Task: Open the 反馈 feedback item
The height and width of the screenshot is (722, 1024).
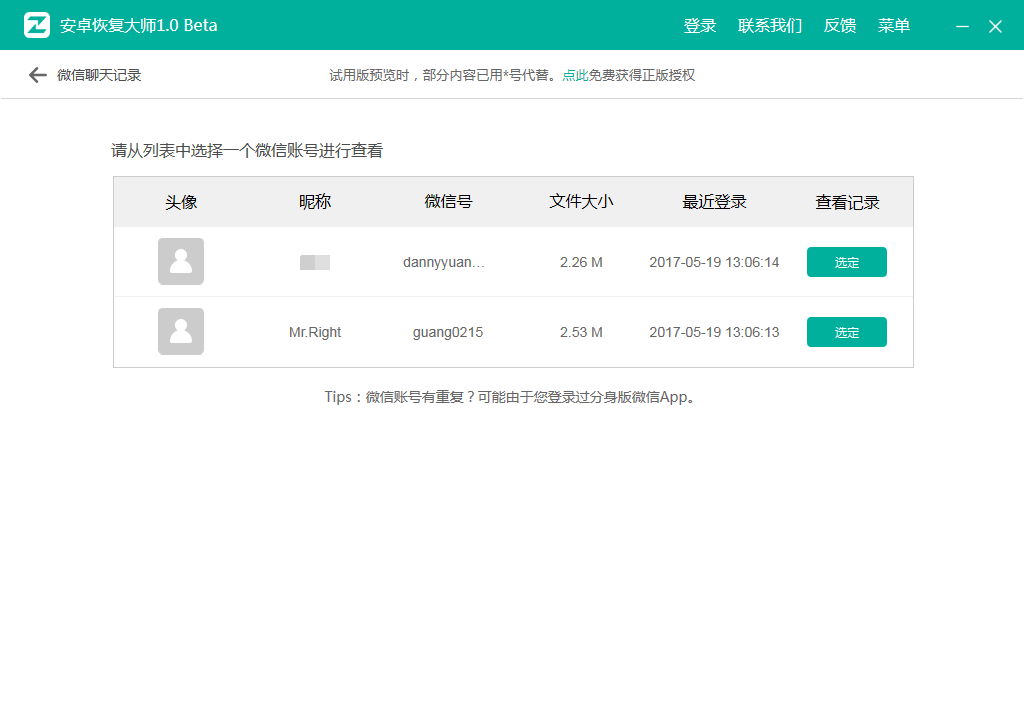Action: 840,25
